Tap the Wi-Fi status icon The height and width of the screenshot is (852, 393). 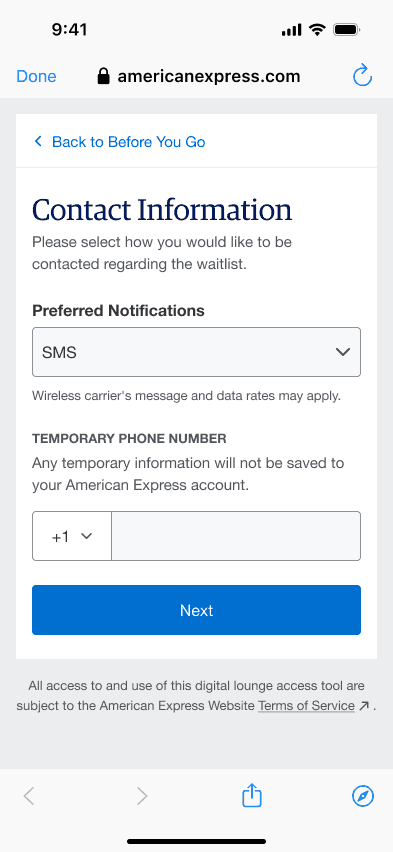click(x=317, y=29)
